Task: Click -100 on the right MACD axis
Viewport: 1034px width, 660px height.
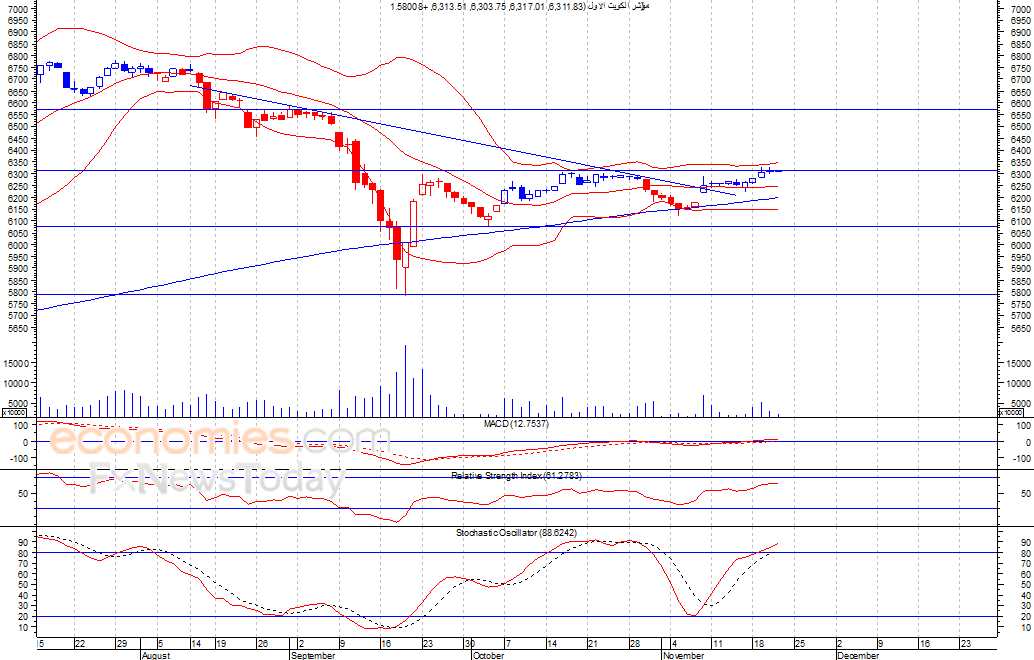Action: pyautogui.click(x=1022, y=458)
